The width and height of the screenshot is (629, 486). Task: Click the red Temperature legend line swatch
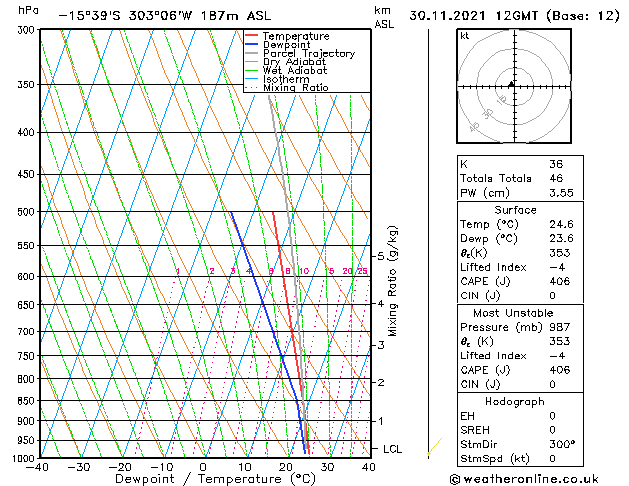point(252,36)
